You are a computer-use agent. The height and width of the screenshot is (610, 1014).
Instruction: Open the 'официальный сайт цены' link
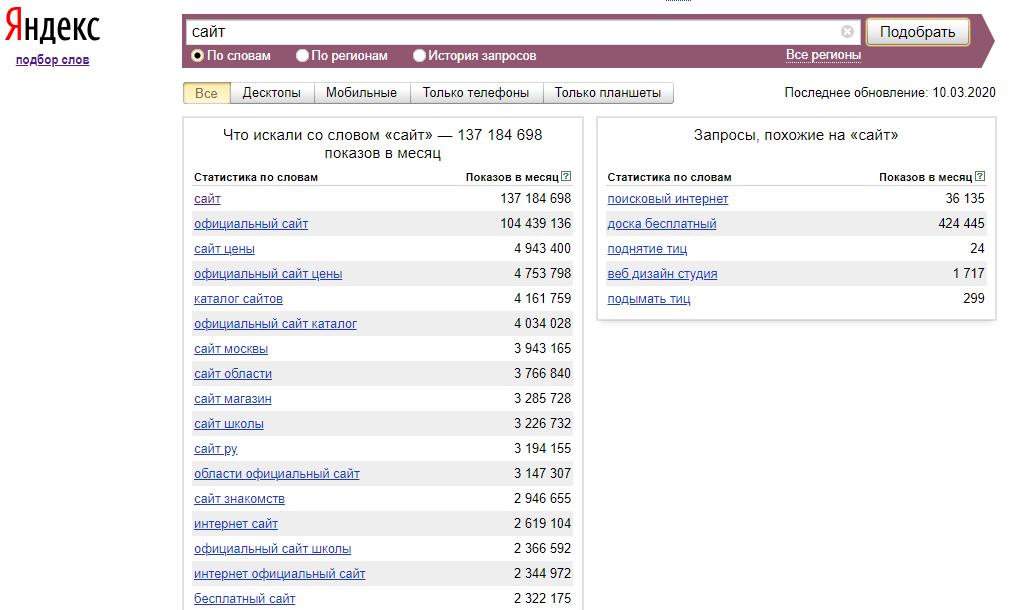pyautogui.click(x=268, y=274)
